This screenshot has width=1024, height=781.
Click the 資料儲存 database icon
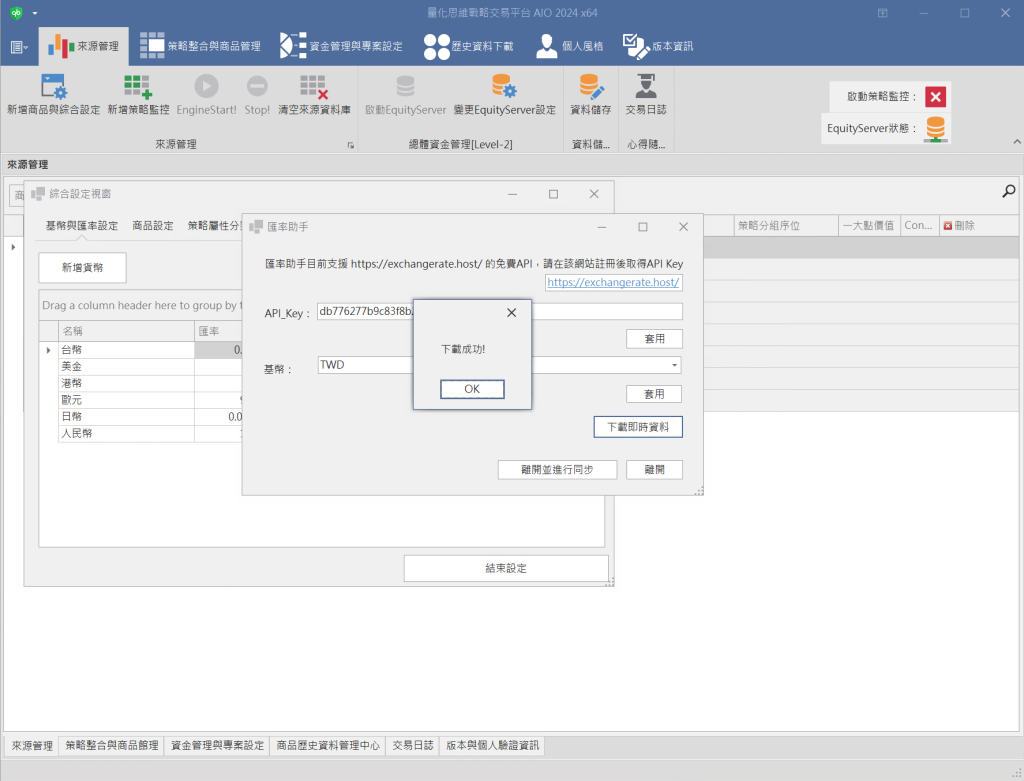click(590, 87)
